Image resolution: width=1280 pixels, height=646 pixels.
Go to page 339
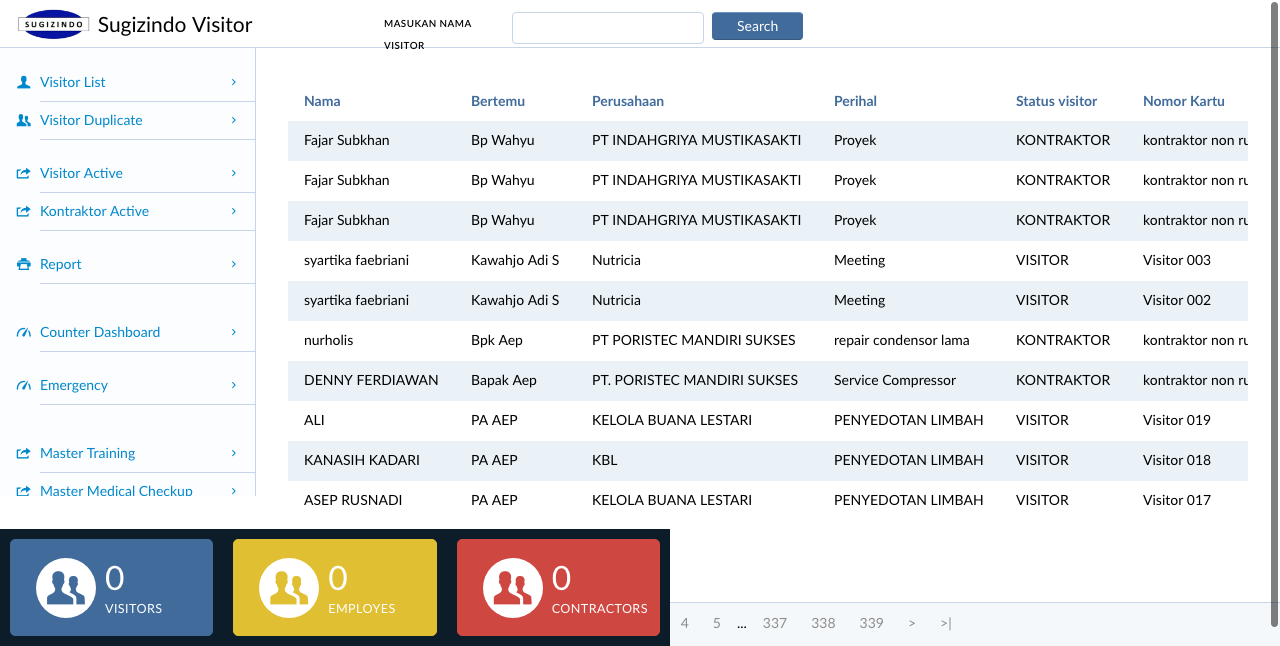pyautogui.click(x=871, y=623)
